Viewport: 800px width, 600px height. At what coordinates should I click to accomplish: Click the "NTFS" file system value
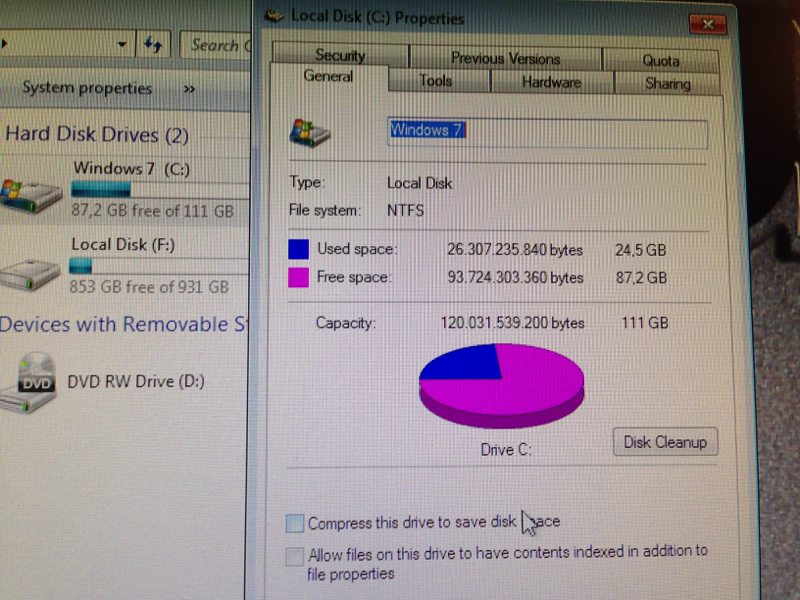[406, 211]
